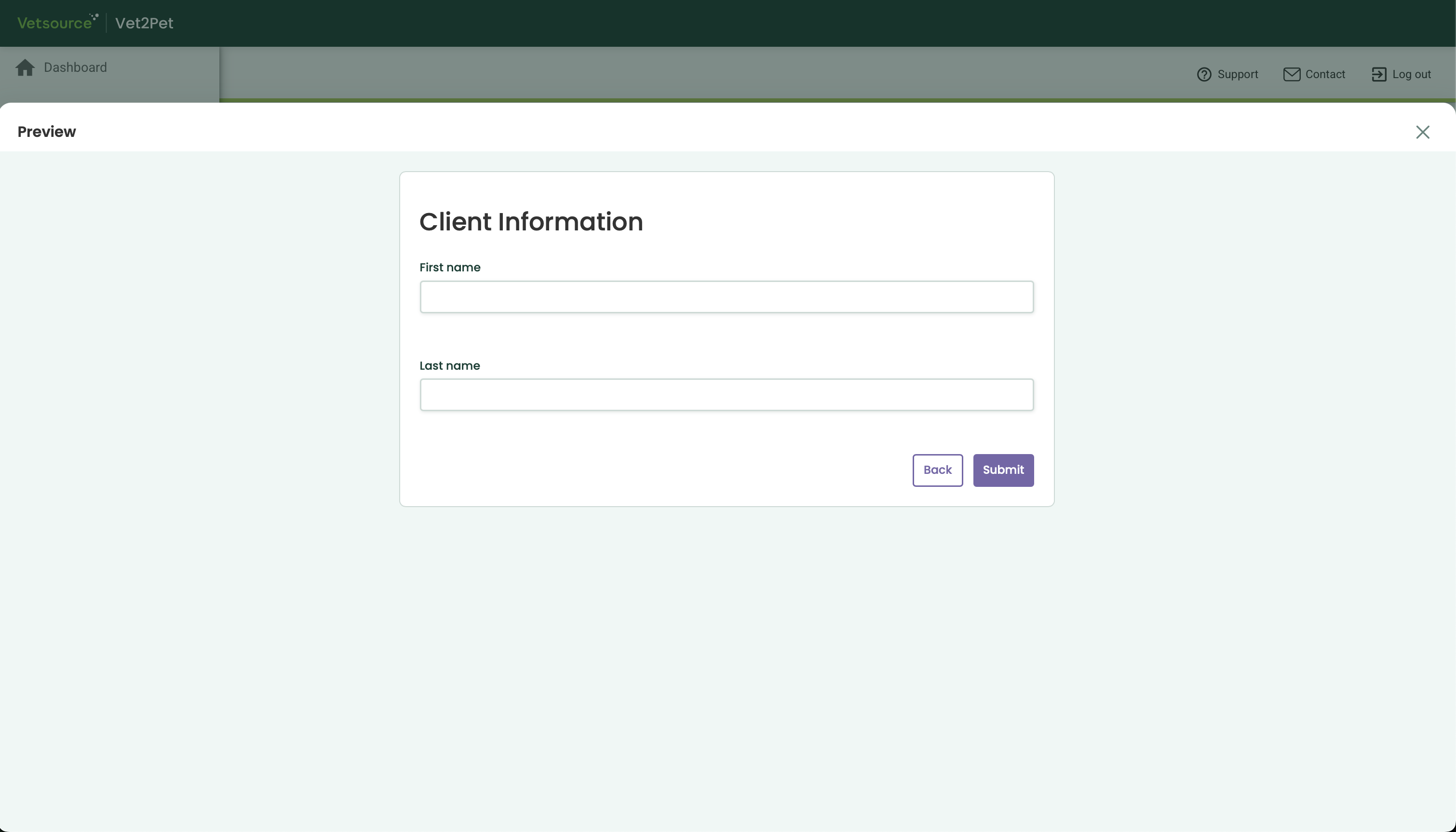Click the Vet2Pet brand text

144,23
